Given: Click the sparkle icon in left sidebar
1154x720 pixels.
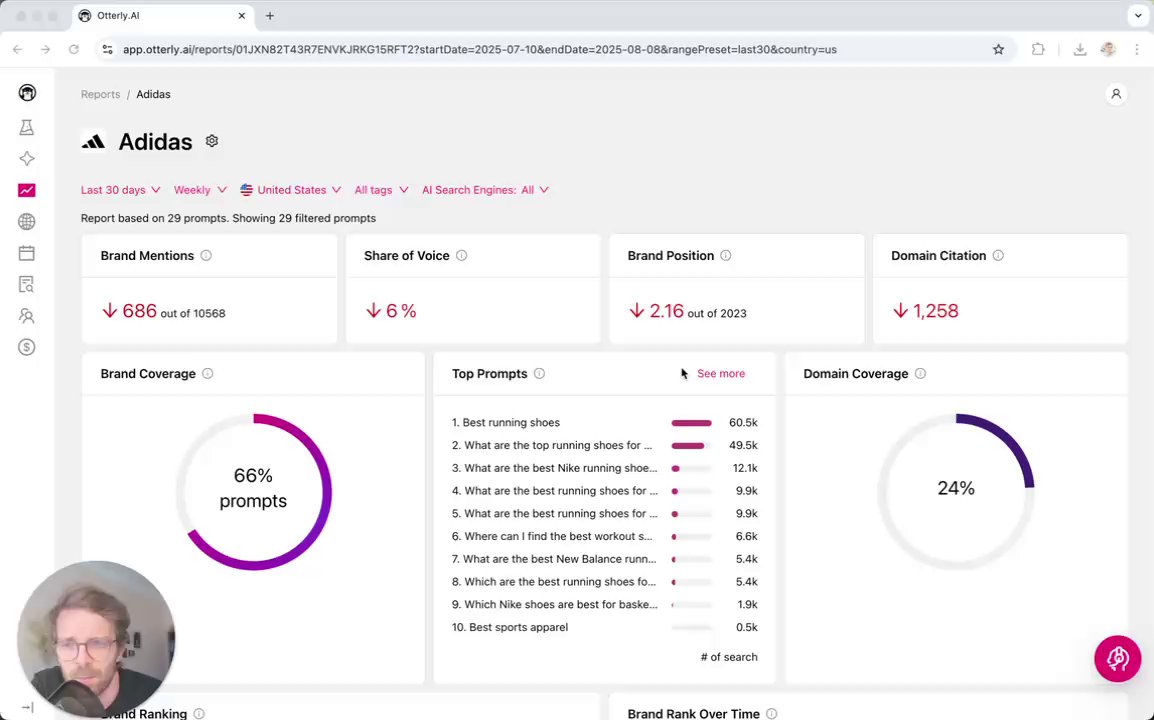Looking at the screenshot, I should [27, 159].
